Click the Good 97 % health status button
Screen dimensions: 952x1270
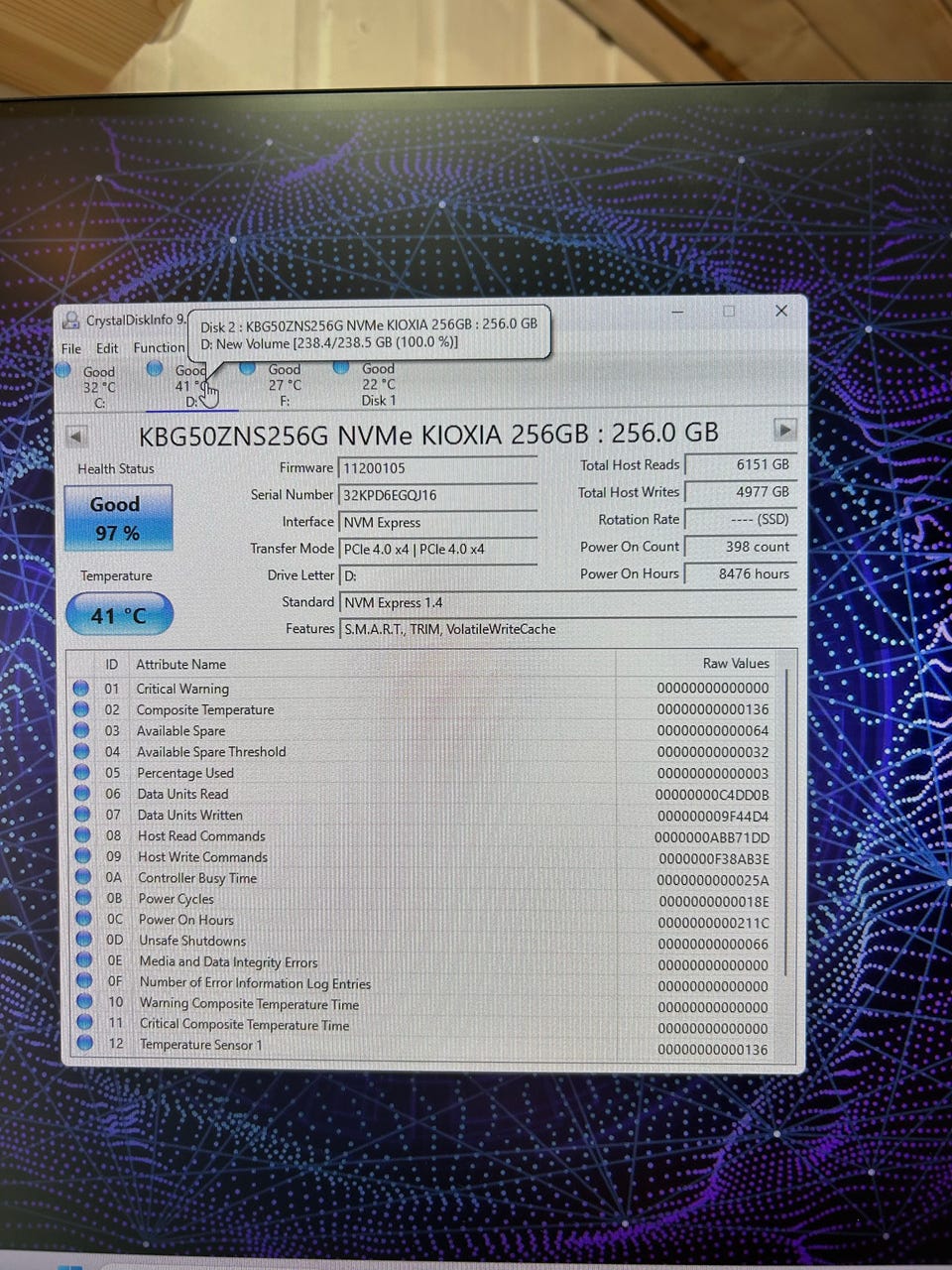pos(118,518)
